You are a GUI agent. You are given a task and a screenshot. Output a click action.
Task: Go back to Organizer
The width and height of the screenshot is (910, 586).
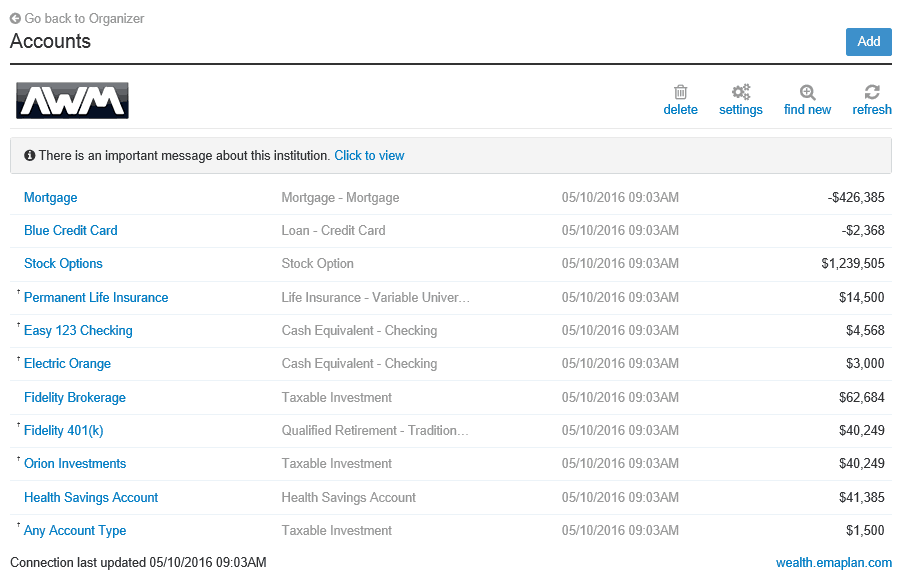[x=83, y=18]
